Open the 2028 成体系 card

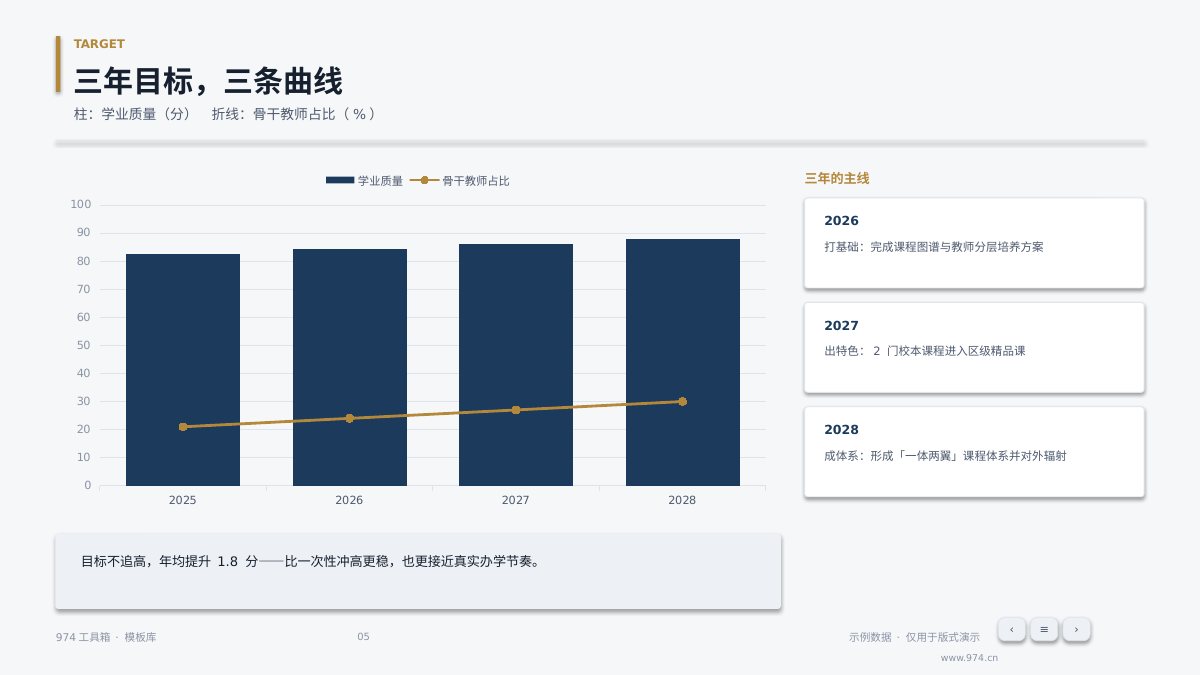pyautogui.click(x=974, y=452)
